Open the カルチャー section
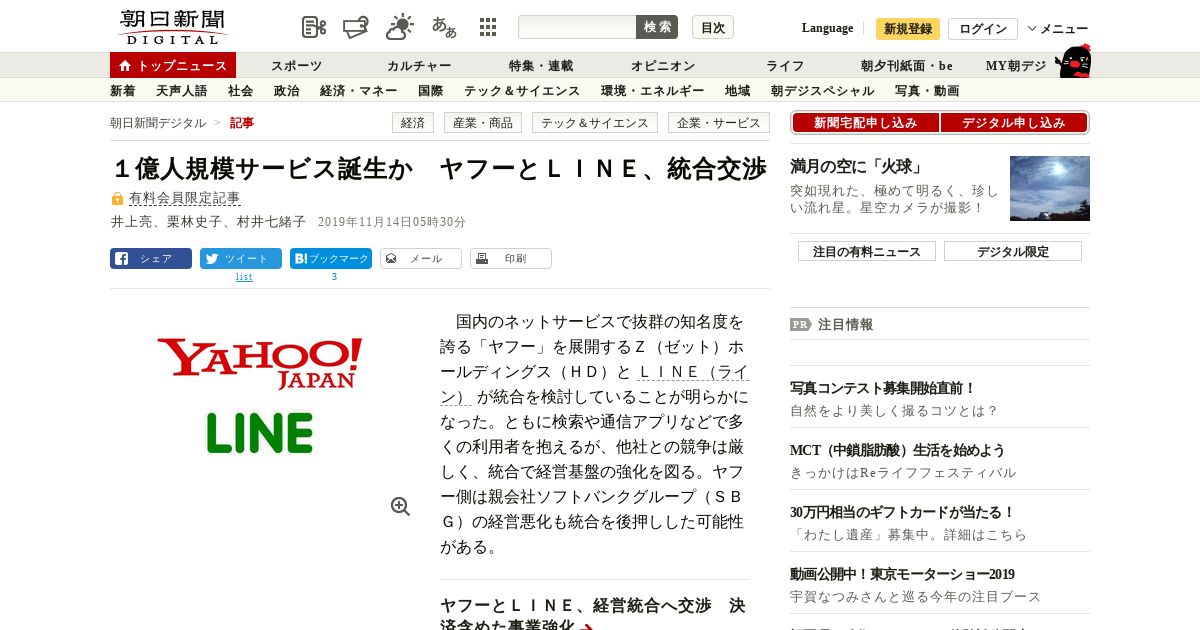This screenshot has height=630, width=1200. point(419,66)
